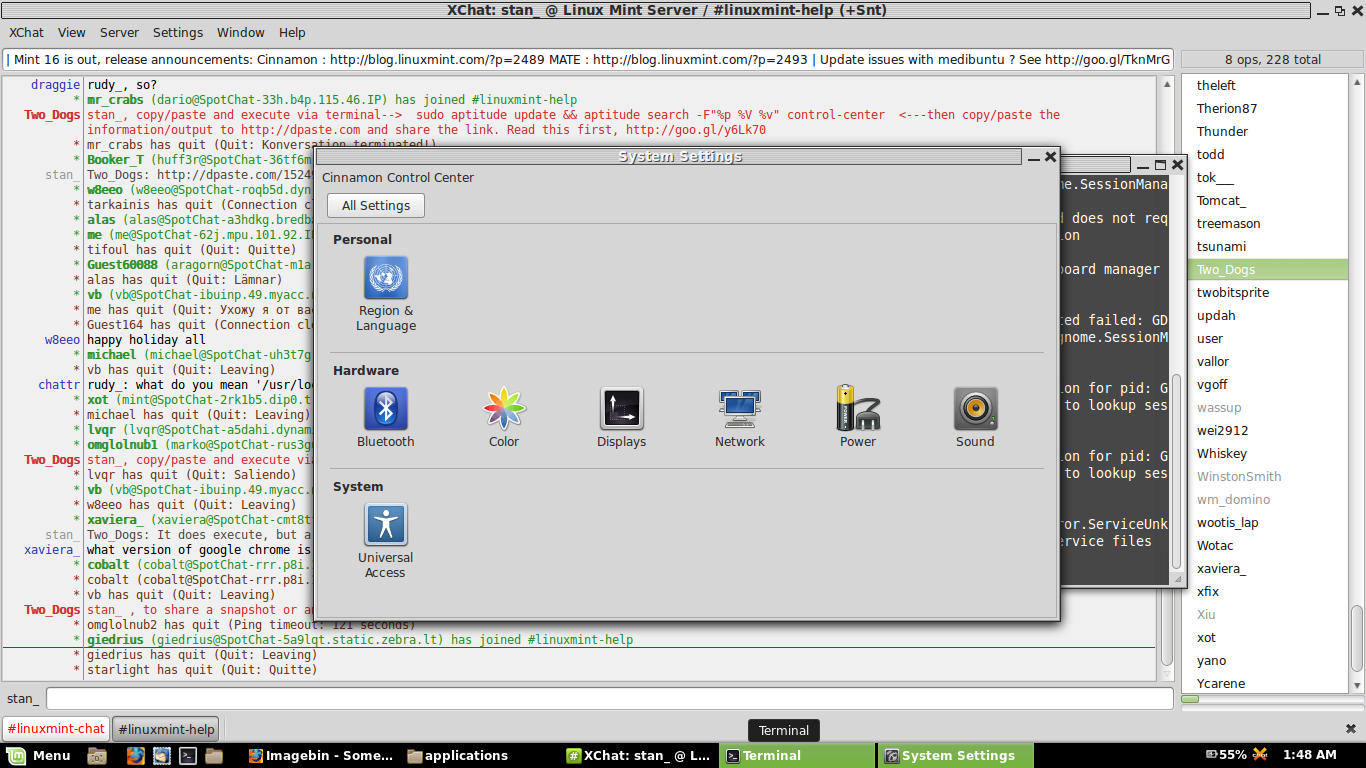Open the View menu in XChat
The width and height of the screenshot is (1366, 768).
coord(72,32)
